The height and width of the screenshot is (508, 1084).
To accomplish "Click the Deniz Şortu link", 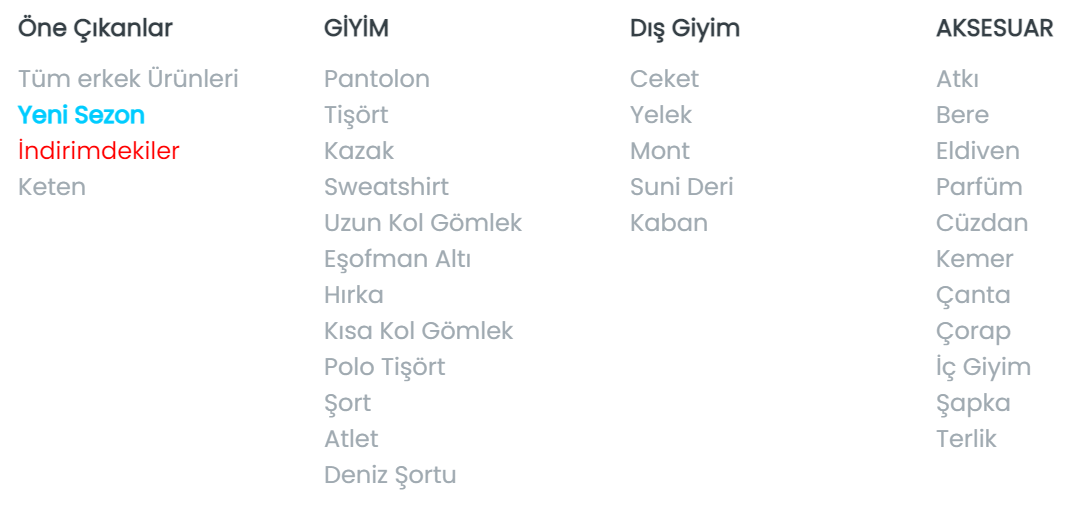I will click(390, 475).
